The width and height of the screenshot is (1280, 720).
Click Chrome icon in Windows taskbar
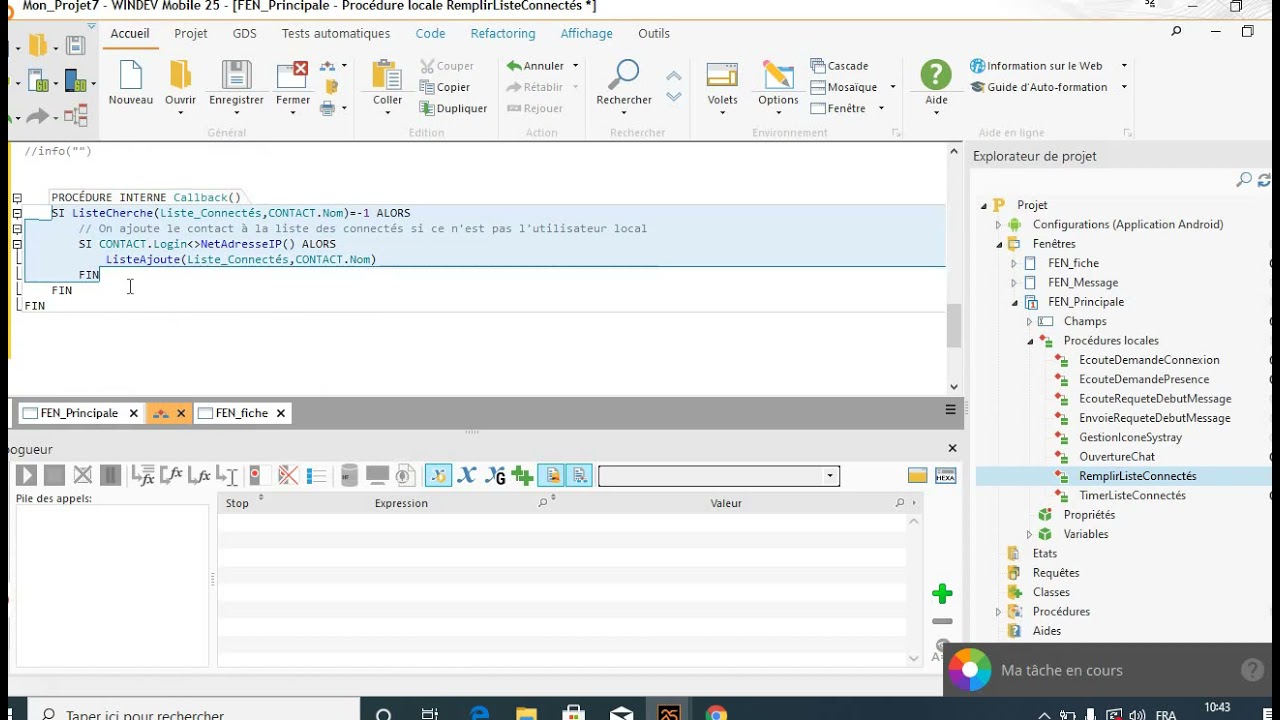click(x=716, y=714)
